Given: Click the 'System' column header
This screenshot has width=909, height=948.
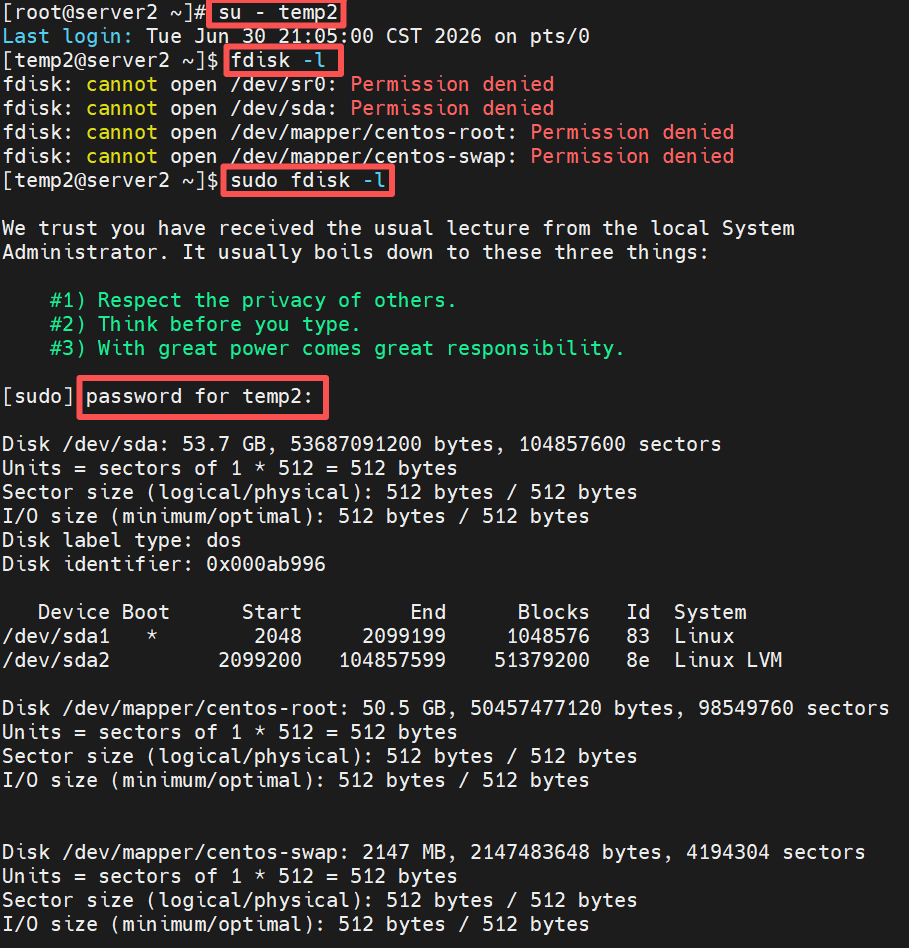Looking at the screenshot, I should pyautogui.click(x=710, y=612).
